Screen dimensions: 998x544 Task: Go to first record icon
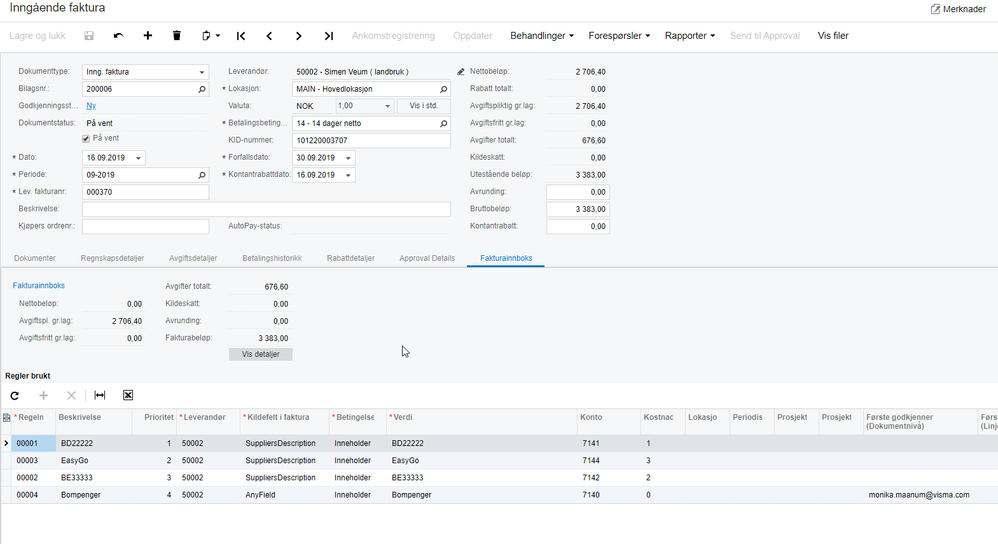241,36
